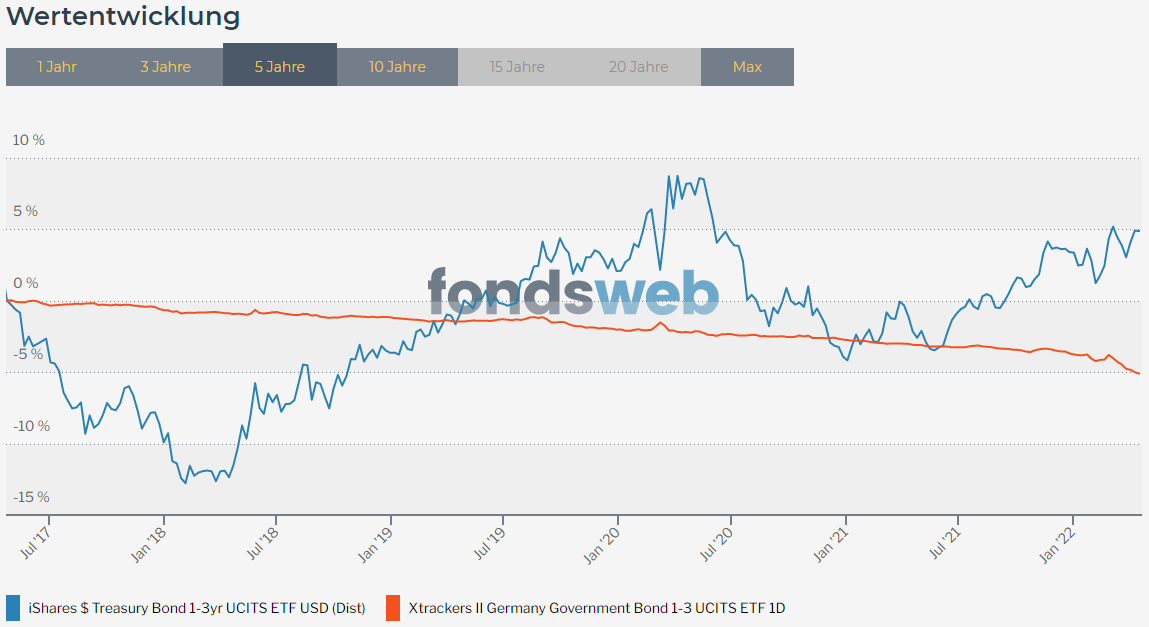Click the Jan '21 axis tick label
The image size is (1149, 627).
(831, 545)
